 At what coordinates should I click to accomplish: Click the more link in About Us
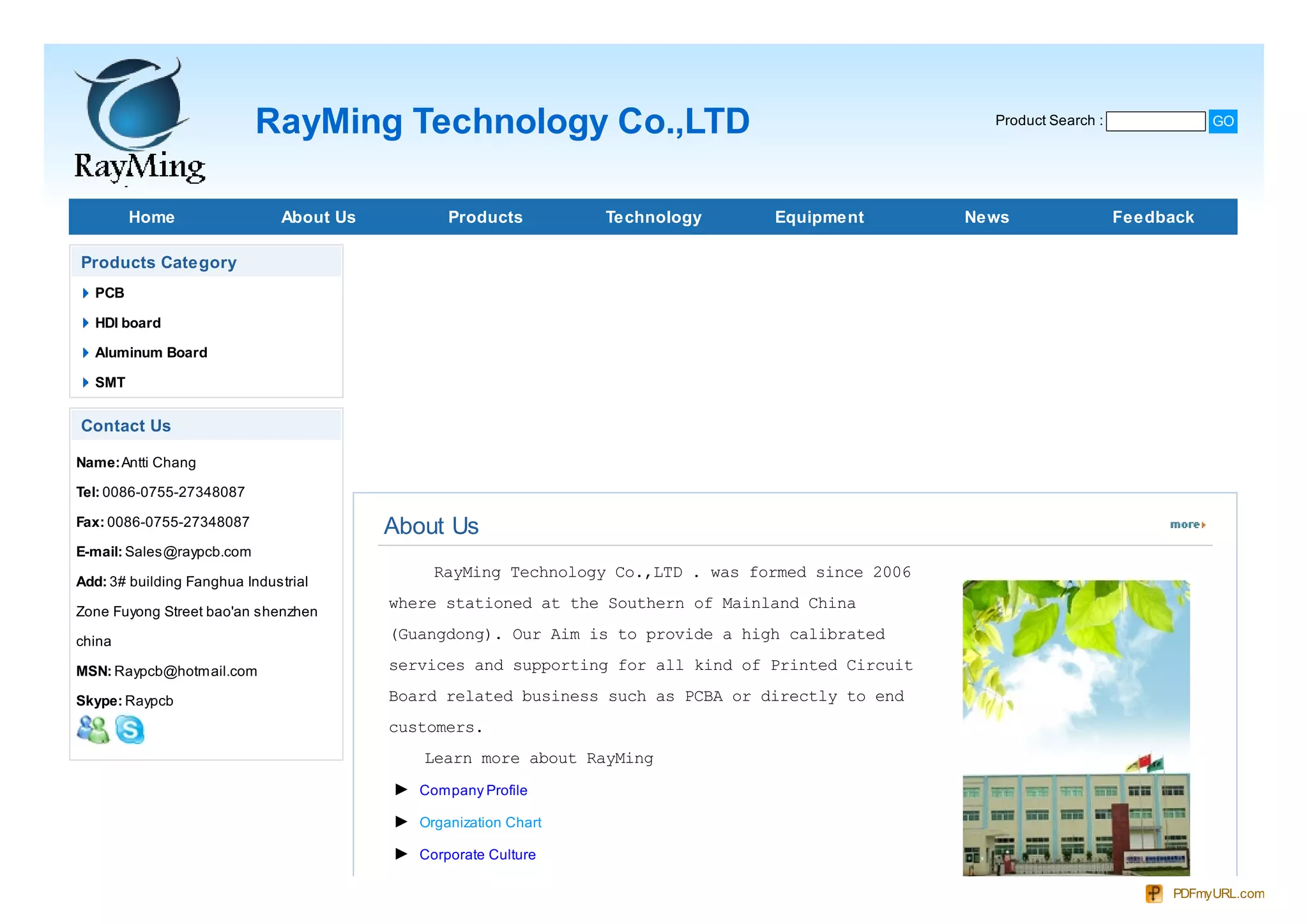[1187, 524]
